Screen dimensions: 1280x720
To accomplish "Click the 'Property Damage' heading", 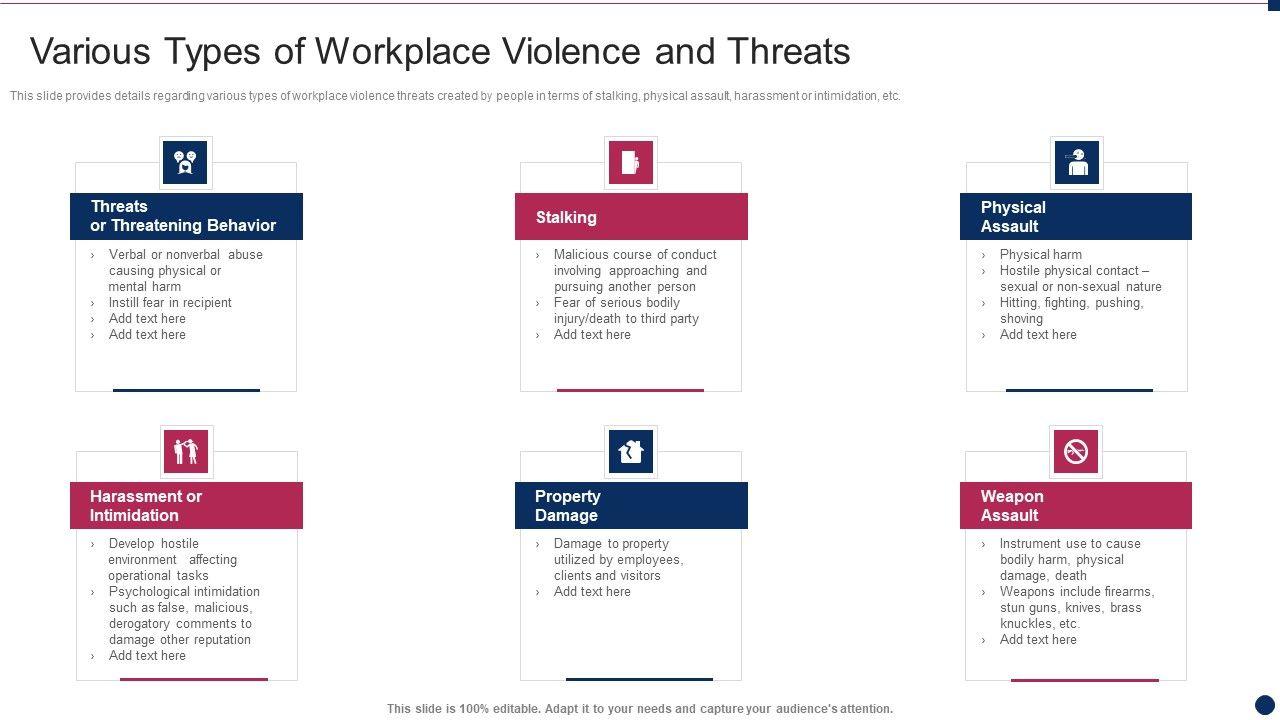I will pyautogui.click(x=631, y=505).
